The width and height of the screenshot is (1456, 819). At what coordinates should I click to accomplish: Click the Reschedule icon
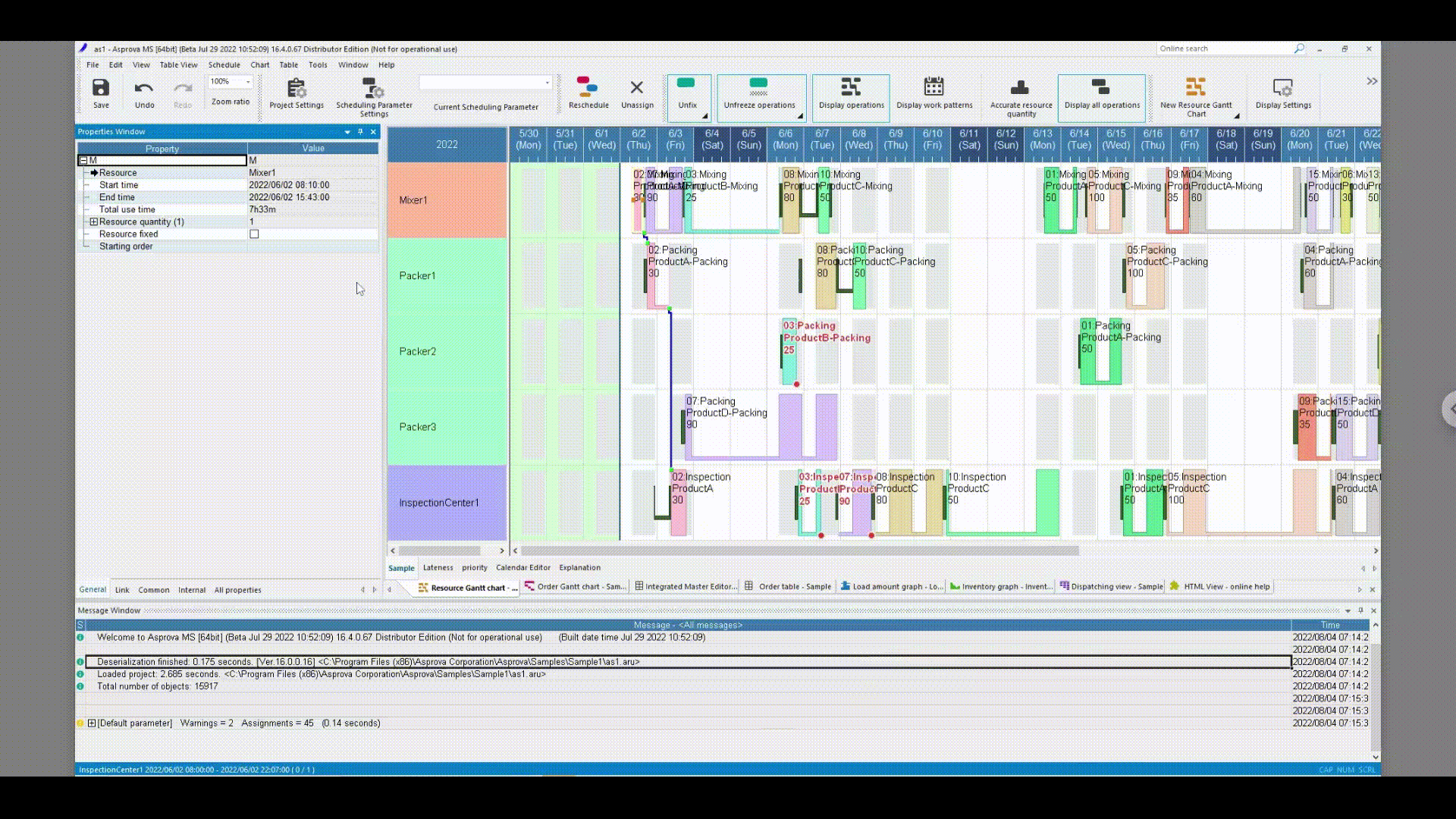tap(588, 86)
